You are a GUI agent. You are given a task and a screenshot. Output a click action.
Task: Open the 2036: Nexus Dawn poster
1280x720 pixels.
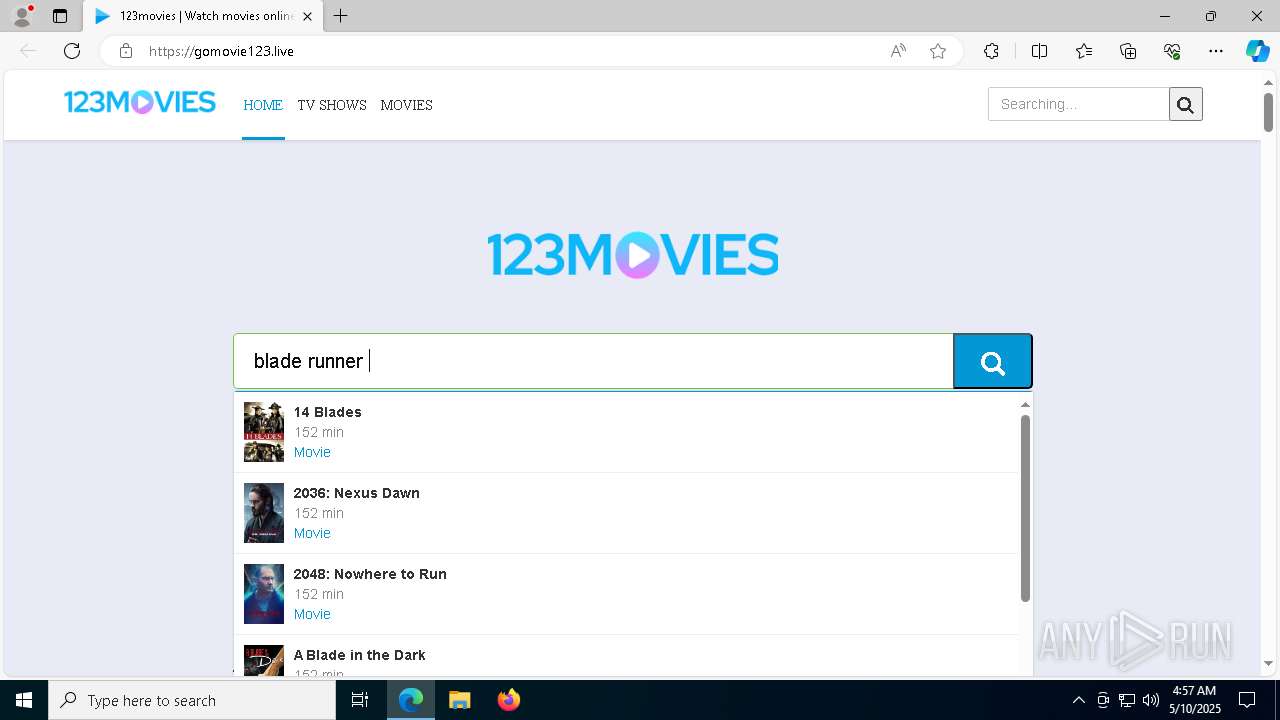[264, 513]
